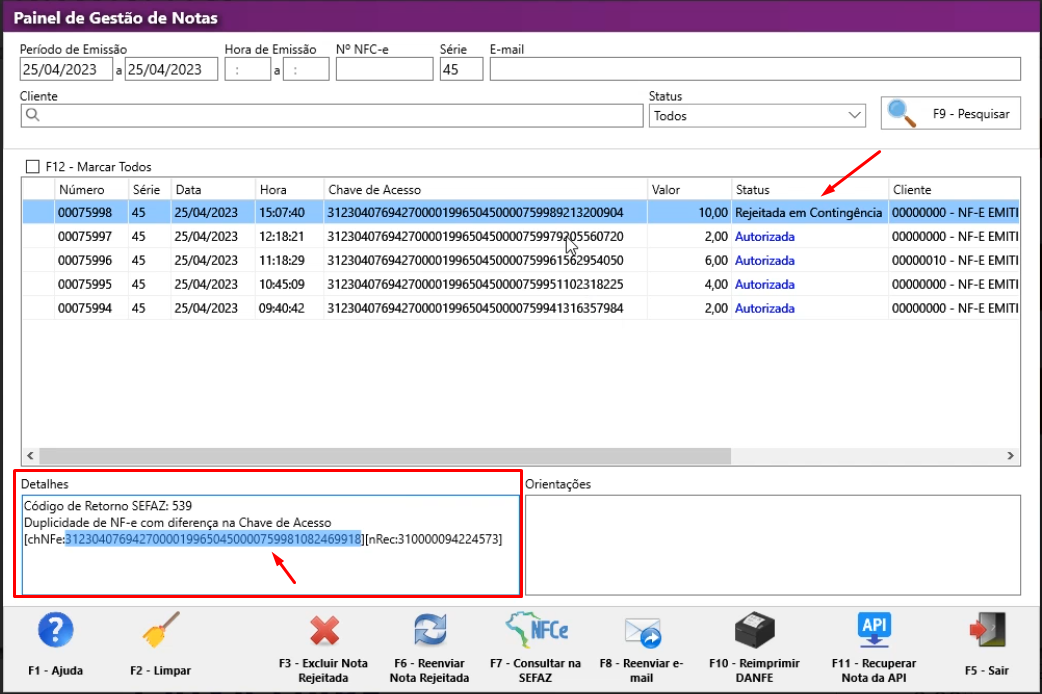Click the Nº NFC-e input field

coord(384,69)
